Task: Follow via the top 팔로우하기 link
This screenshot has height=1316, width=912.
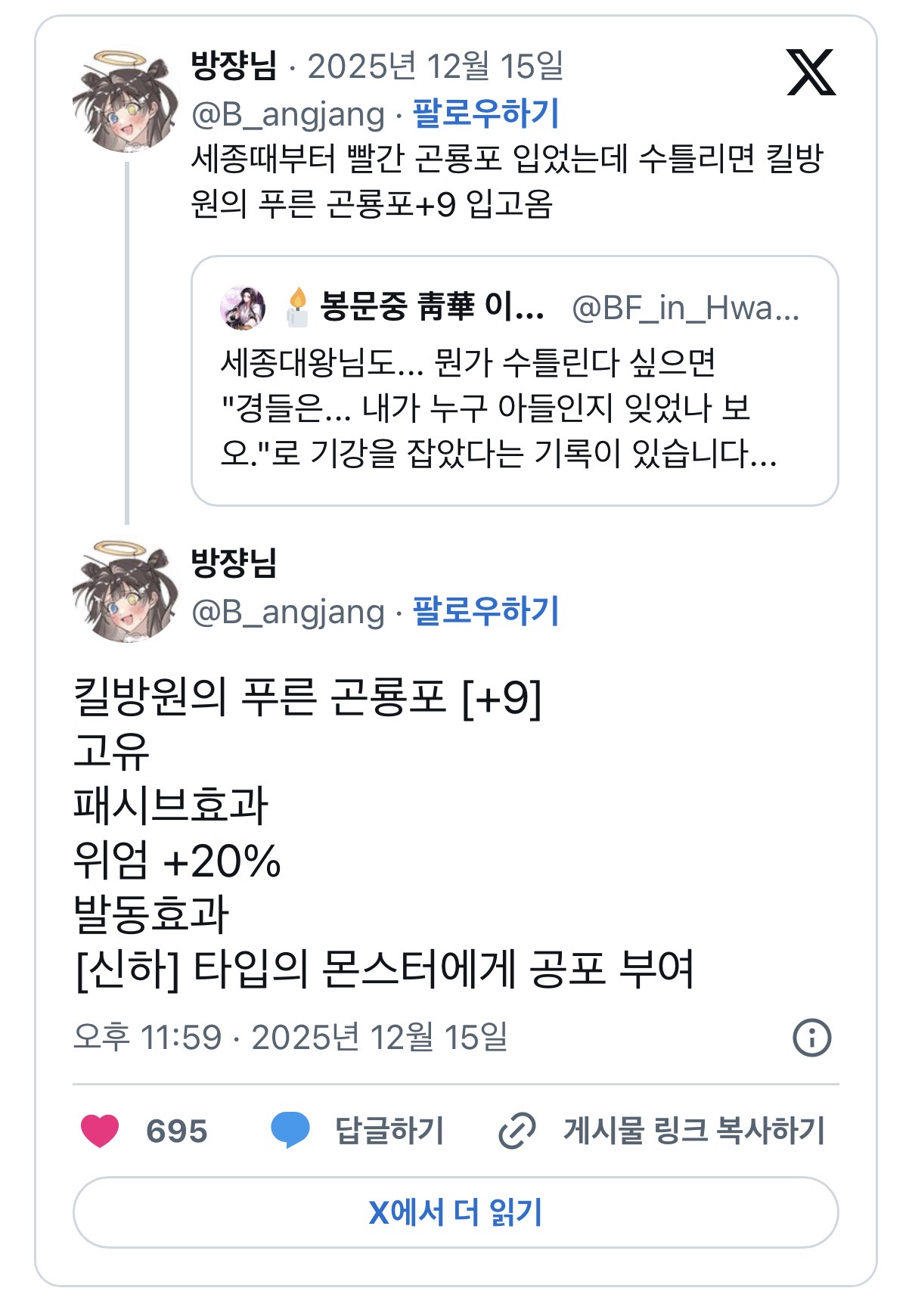Action: click(485, 113)
